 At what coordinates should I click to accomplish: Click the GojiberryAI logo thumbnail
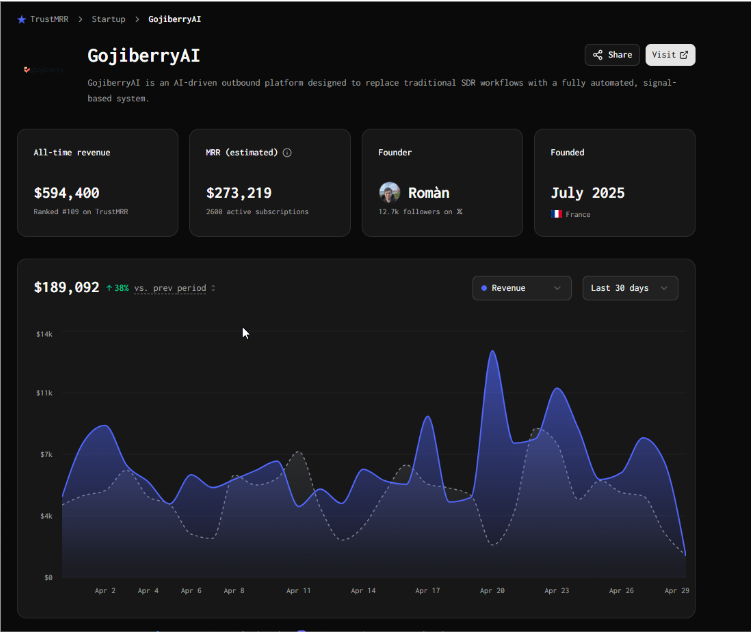44,70
